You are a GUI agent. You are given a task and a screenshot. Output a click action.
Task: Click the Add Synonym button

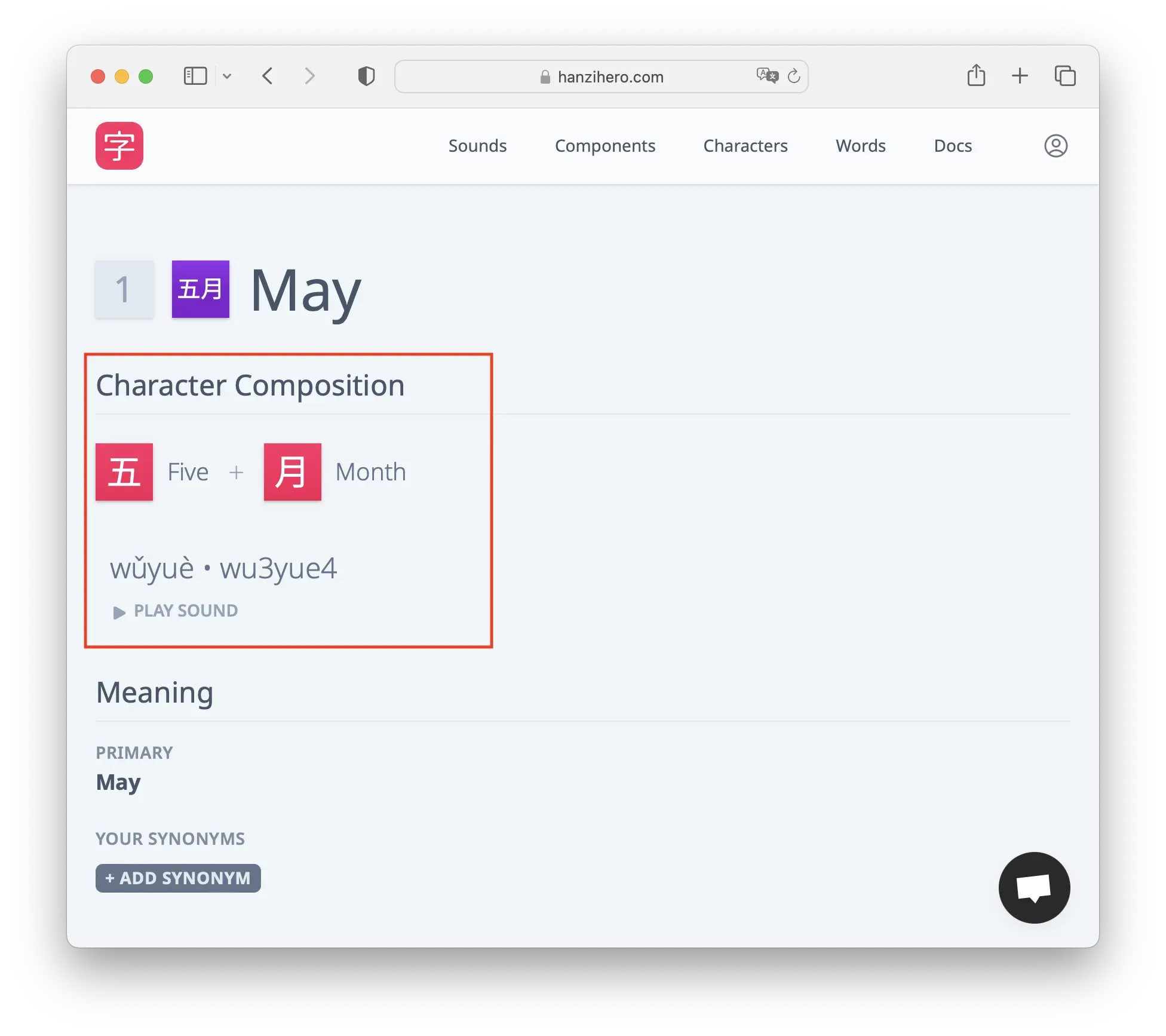178,878
